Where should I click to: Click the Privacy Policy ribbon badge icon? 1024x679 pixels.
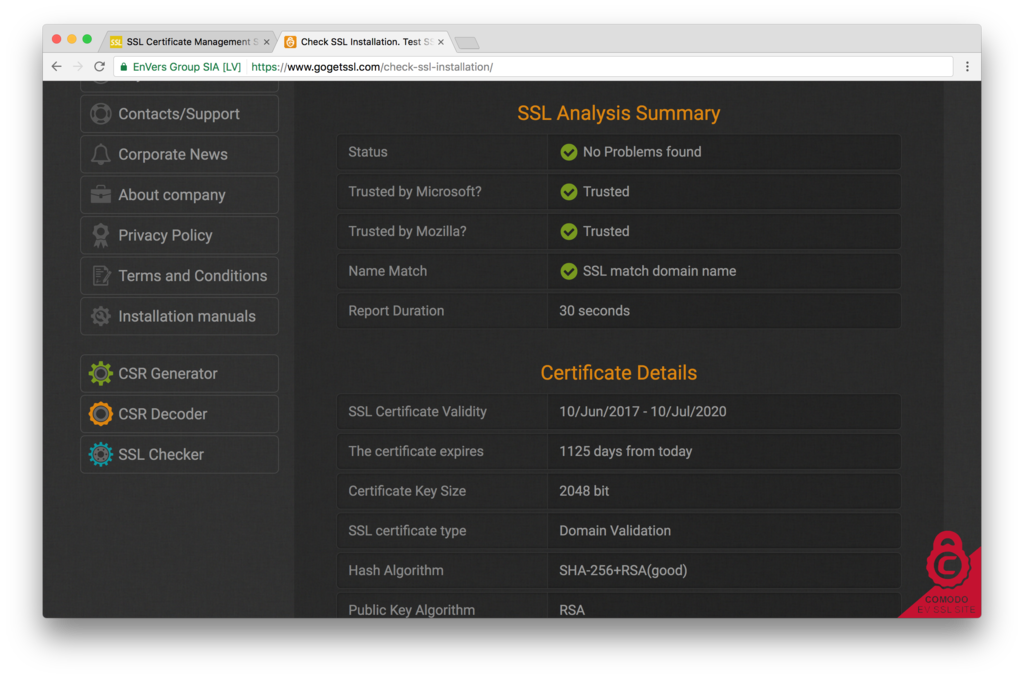tap(101, 235)
